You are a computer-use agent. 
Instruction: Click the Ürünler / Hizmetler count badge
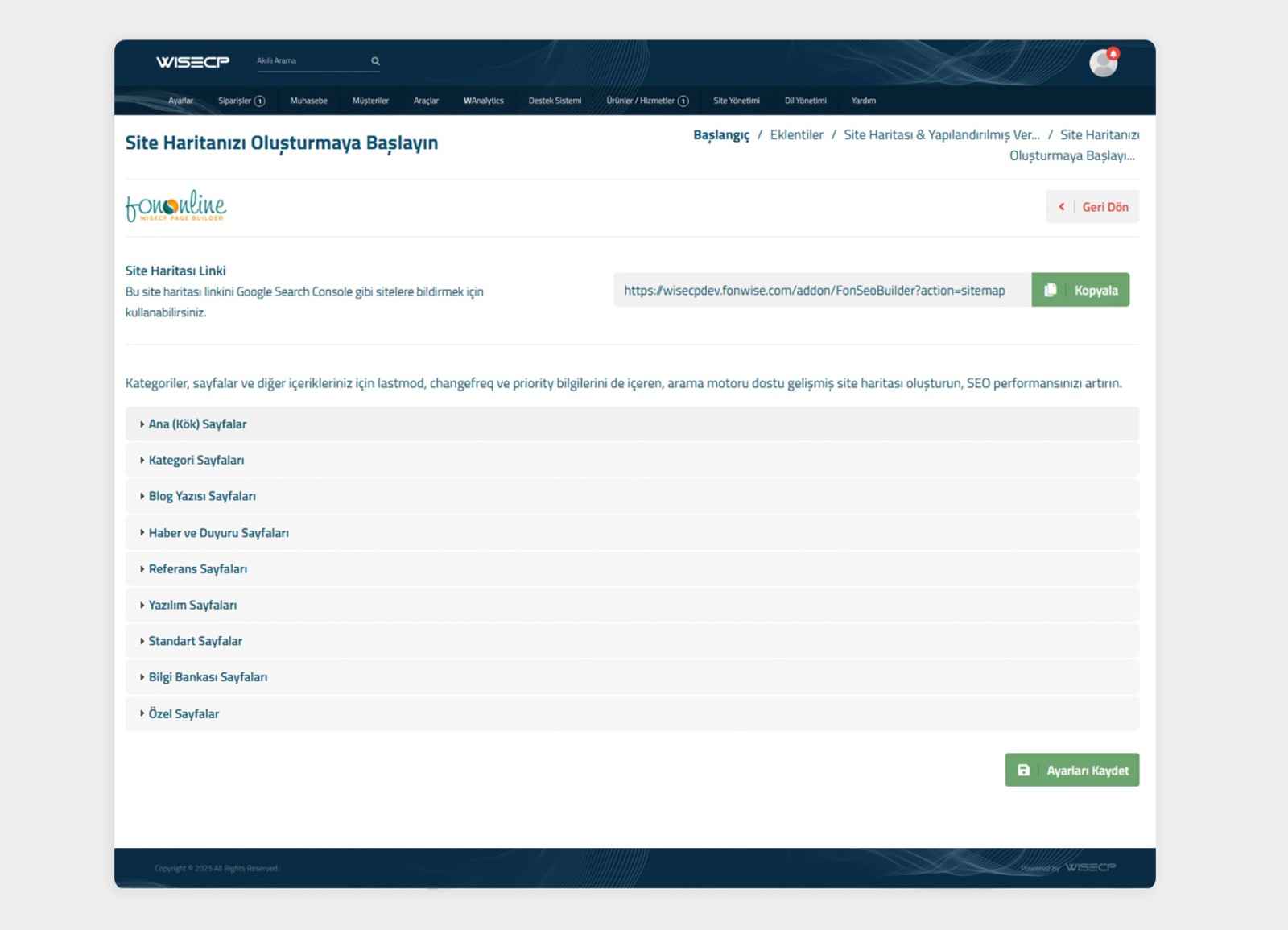point(683,101)
